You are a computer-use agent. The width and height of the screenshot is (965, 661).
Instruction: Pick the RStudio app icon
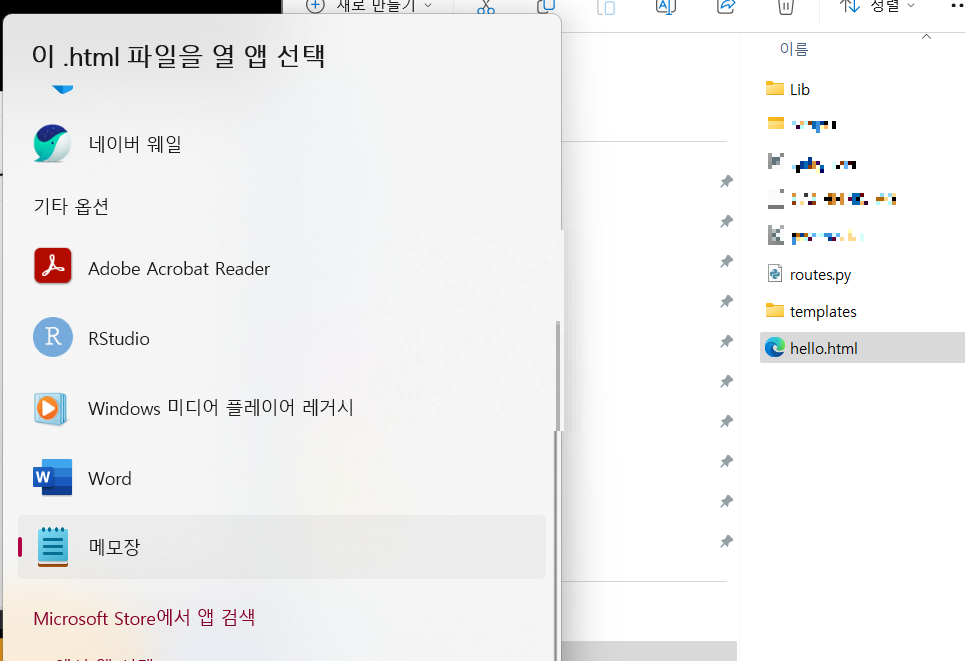[52, 337]
